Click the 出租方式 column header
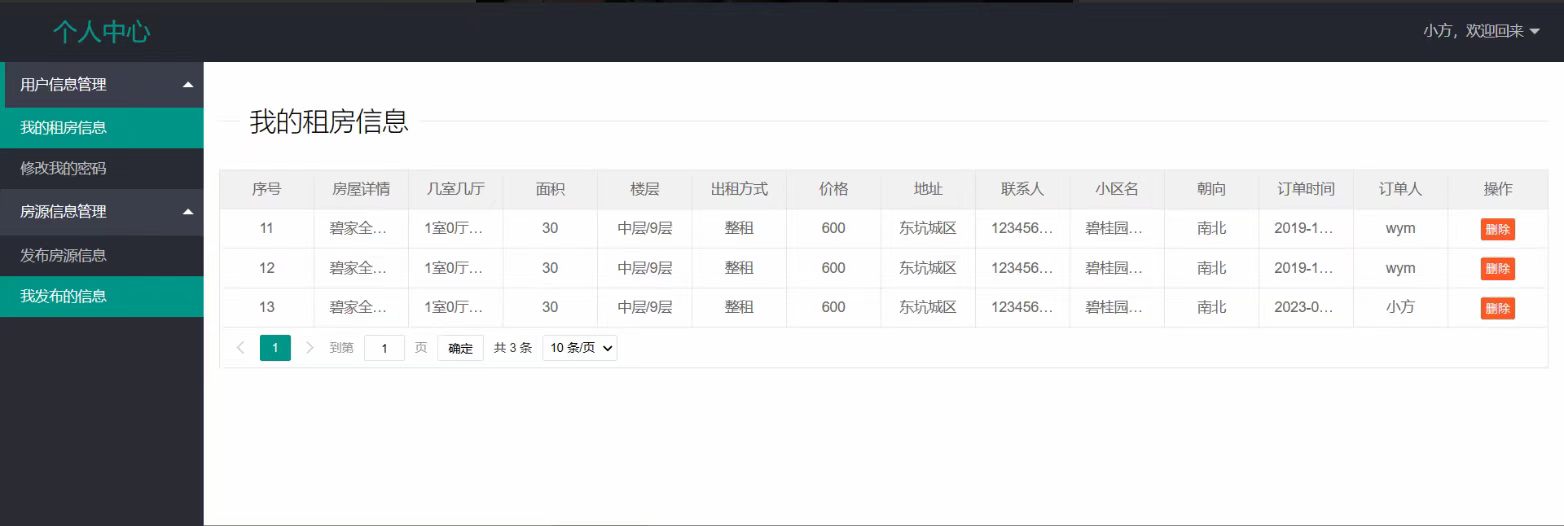This screenshot has height=526, width=1564. click(x=739, y=189)
